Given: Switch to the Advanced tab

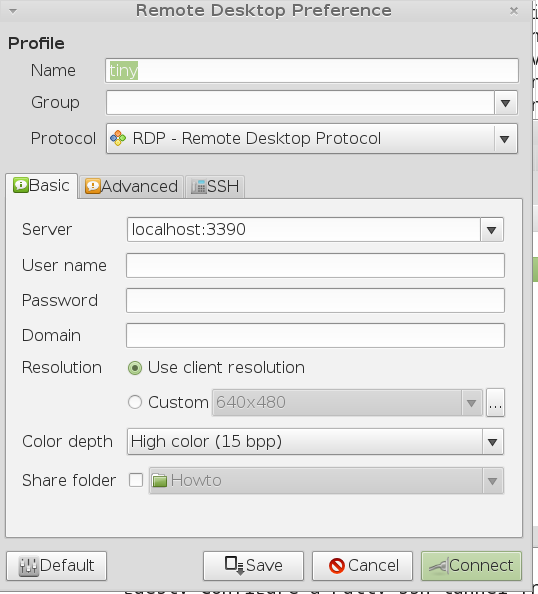Looking at the screenshot, I should tap(131, 186).
